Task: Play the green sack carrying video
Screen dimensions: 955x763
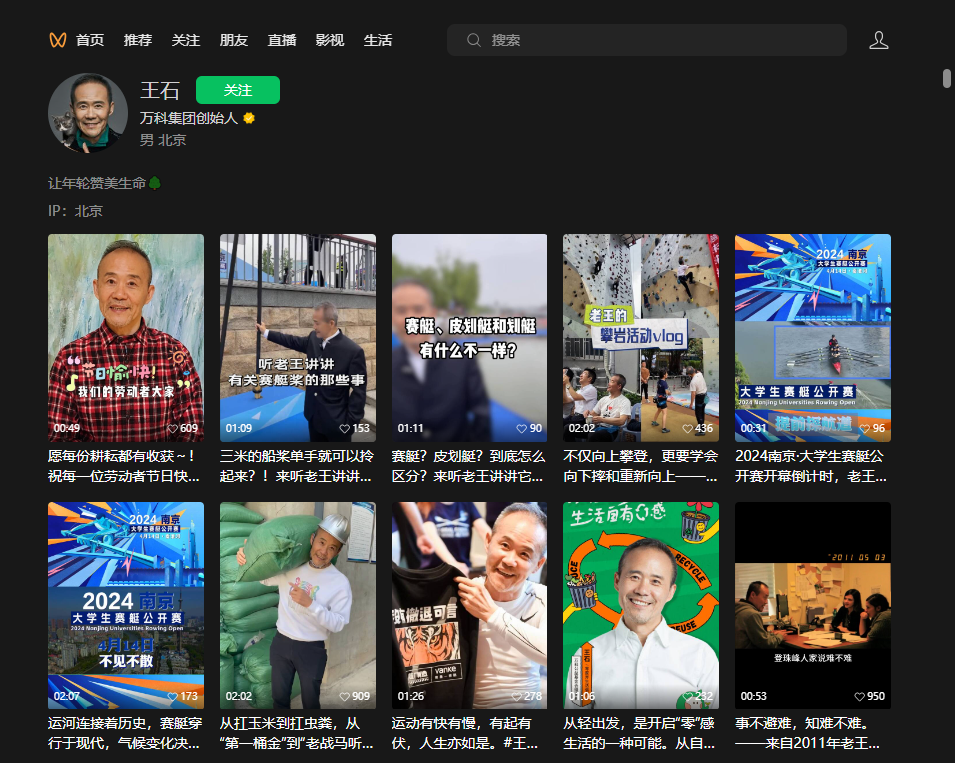Action: (298, 605)
